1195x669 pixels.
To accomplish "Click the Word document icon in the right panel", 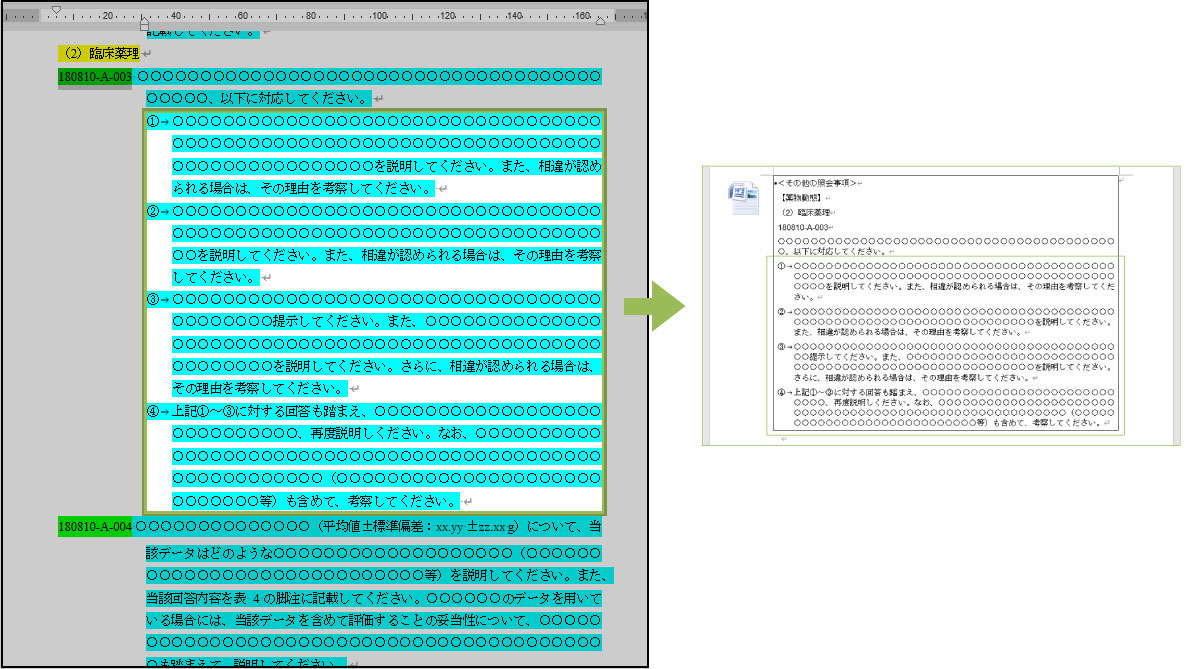I will point(745,198).
